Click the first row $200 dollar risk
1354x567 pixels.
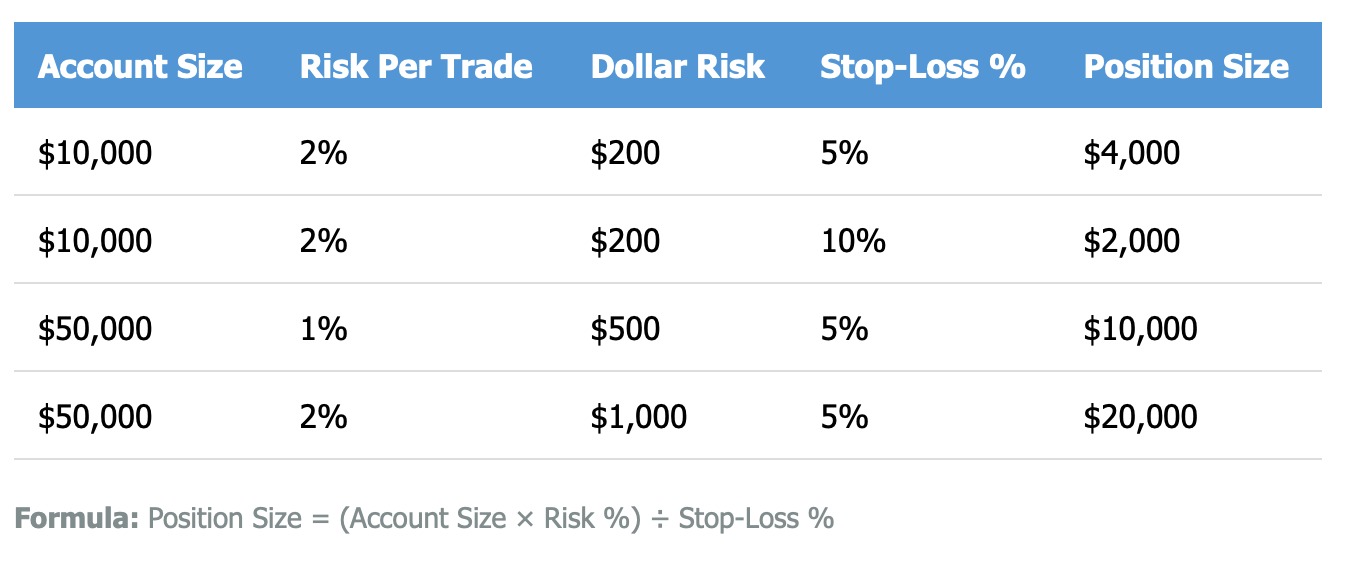pyautogui.click(x=625, y=153)
